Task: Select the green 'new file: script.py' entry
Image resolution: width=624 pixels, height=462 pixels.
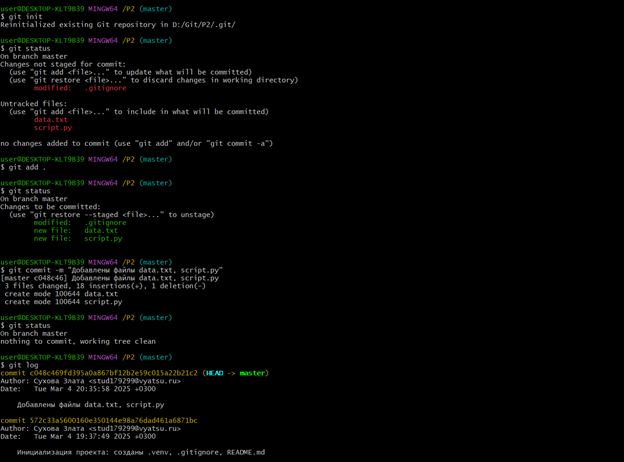Action: pyautogui.click(x=78, y=239)
